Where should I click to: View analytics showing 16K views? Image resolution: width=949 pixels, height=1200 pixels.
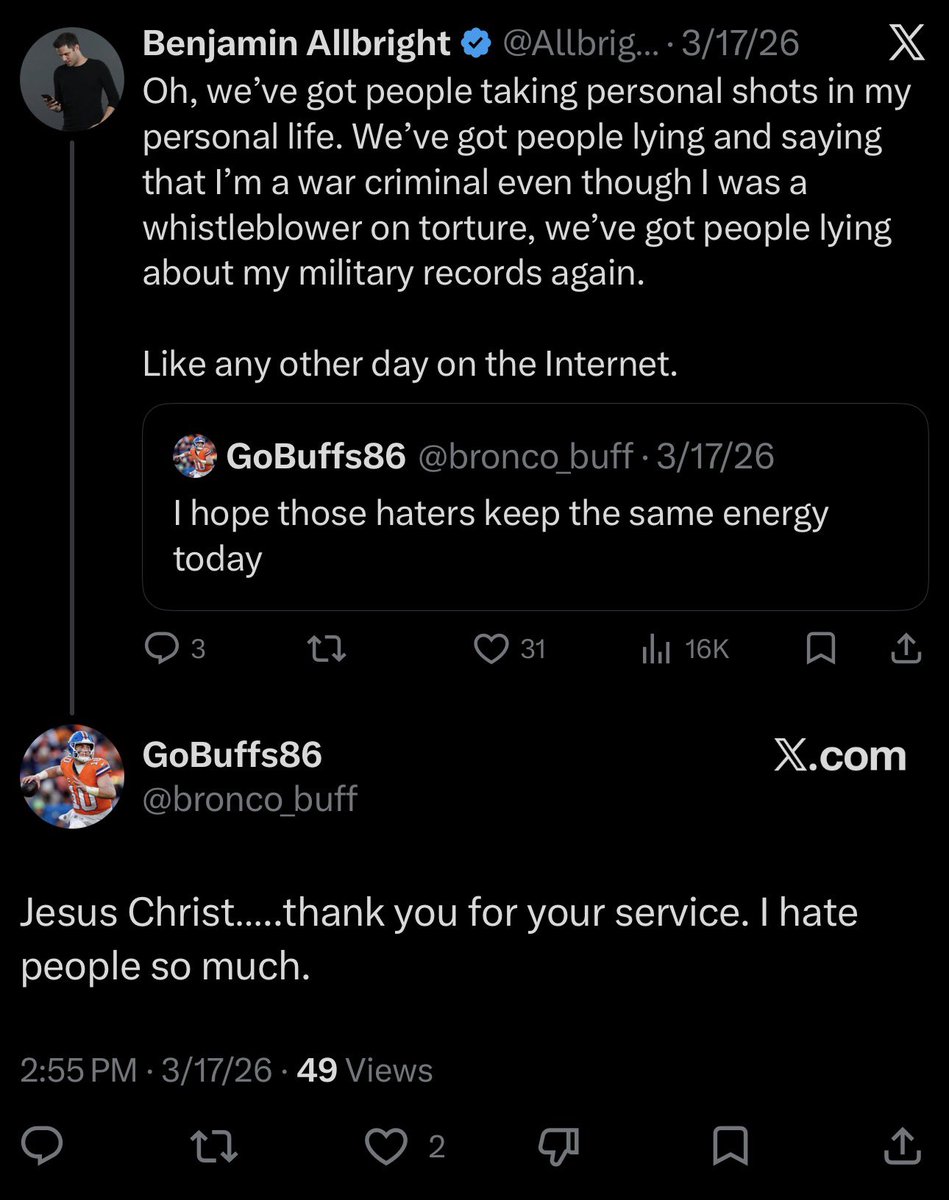click(x=656, y=650)
